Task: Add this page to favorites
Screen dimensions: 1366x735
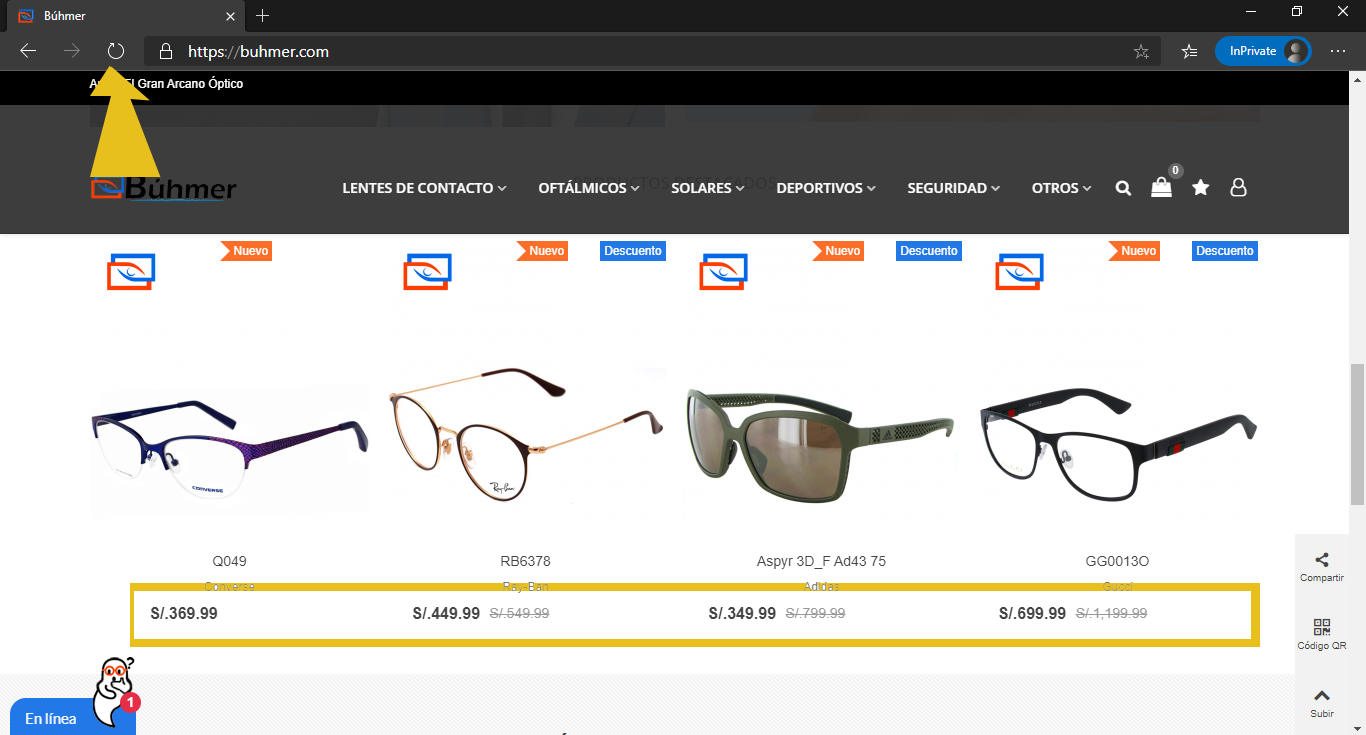Action: pos(1141,52)
